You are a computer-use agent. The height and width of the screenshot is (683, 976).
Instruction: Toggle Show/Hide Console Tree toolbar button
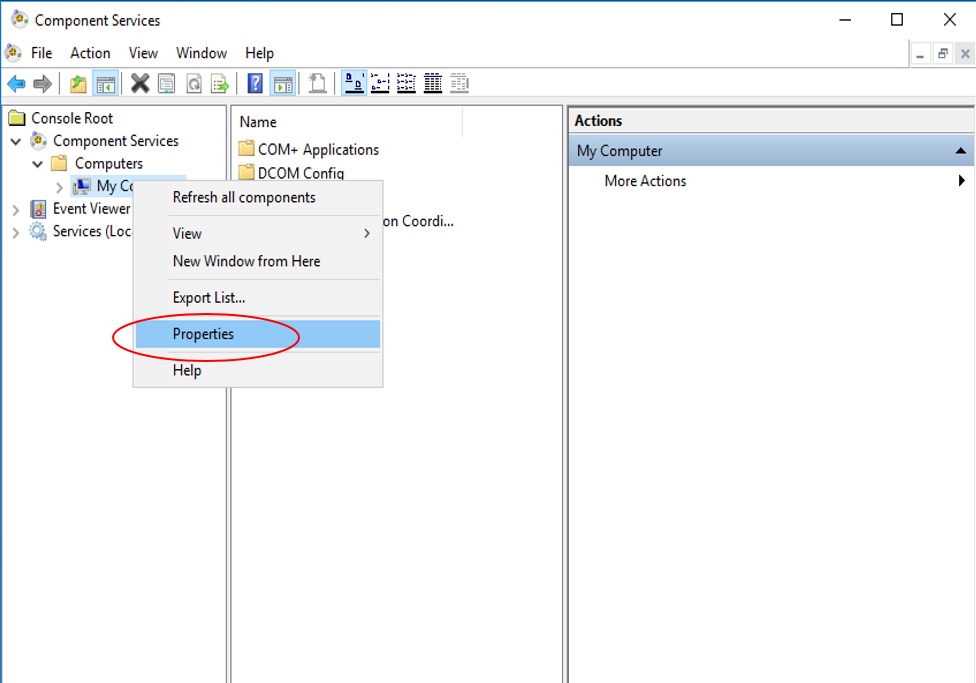pyautogui.click(x=105, y=84)
